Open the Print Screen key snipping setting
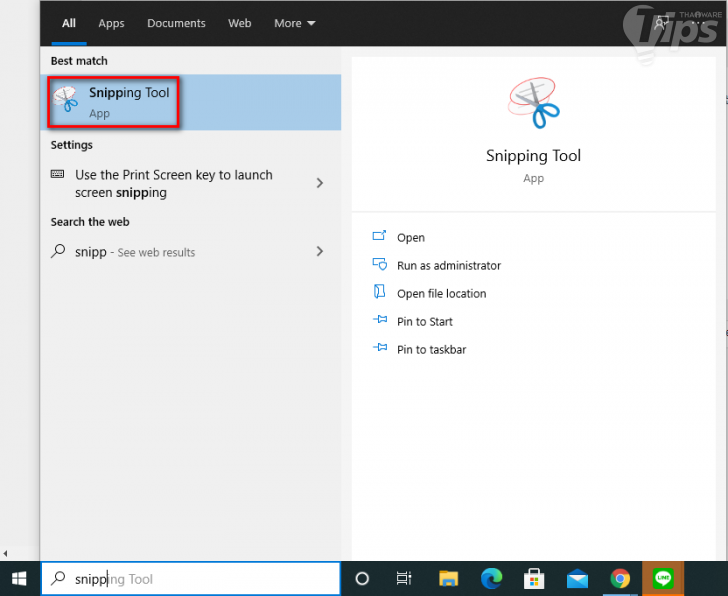 point(190,183)
